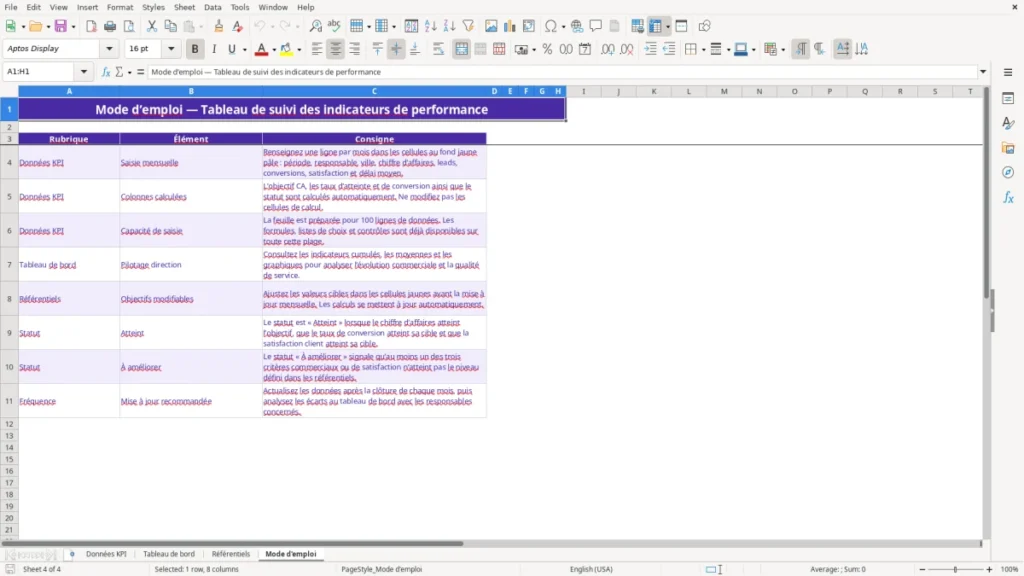The height and width of the screenshot is (576, 1024).
Task: Open Find and Replace tool
Action: click(x=315, y=26)
